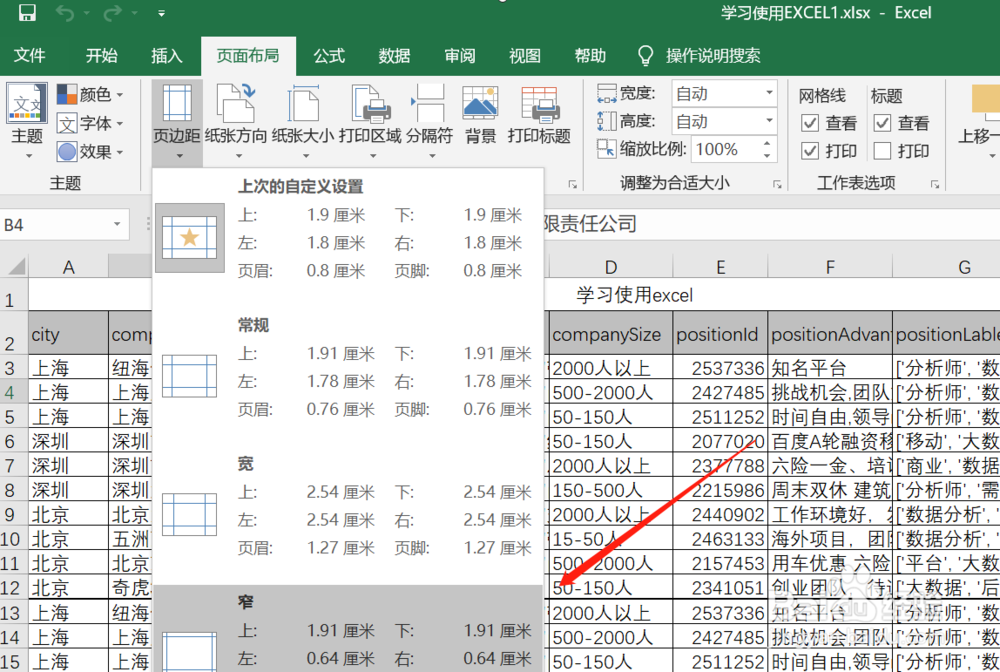Click the Save icon on Quick Access Toolbar
Screen dimensions: 1000x672
coord(26,13)
